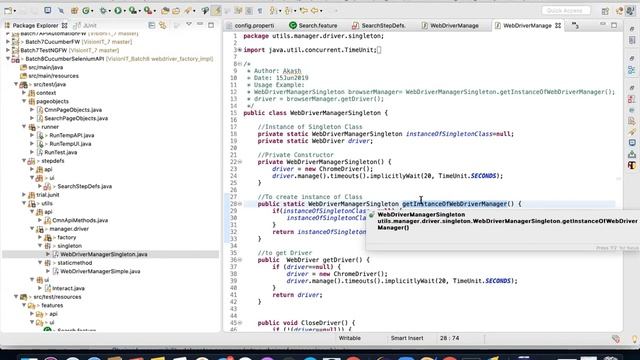The height and width of the screenshot is (360, 640).
Task: Collapse the Batch8CucumberSeleniumAPI project
Action: pos(8,59)
